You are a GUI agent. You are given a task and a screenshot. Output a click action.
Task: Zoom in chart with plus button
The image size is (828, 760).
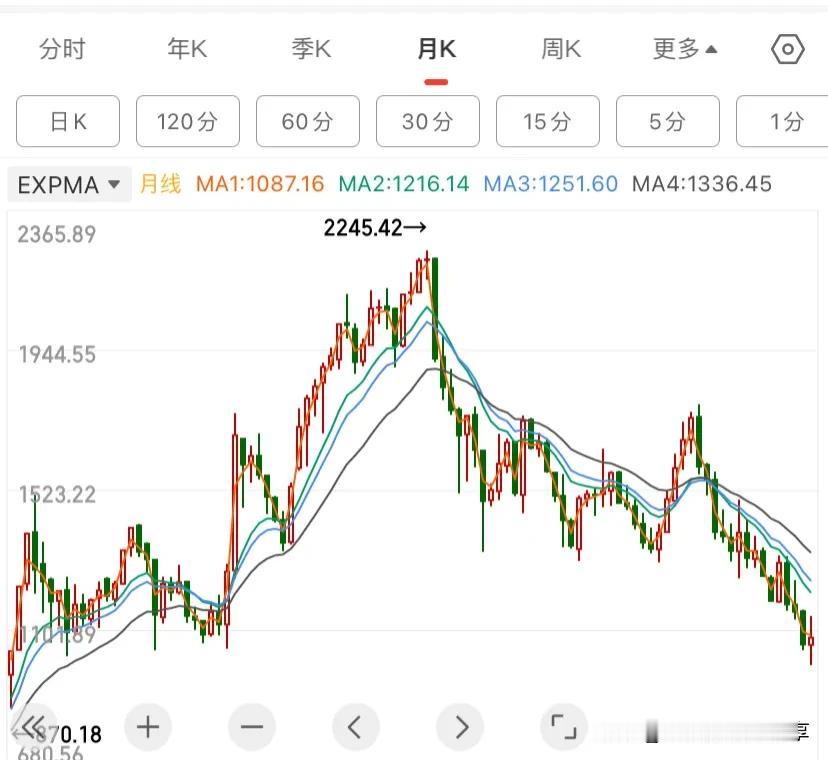[x=148, y=727]
